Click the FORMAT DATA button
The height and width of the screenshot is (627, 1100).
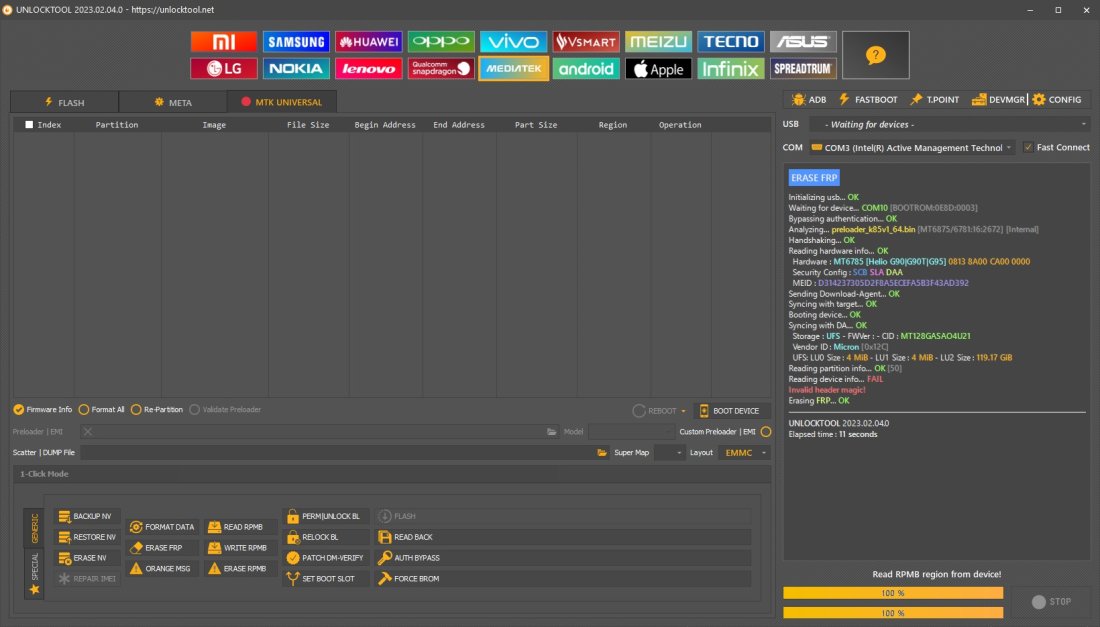(x=163, y=527)
